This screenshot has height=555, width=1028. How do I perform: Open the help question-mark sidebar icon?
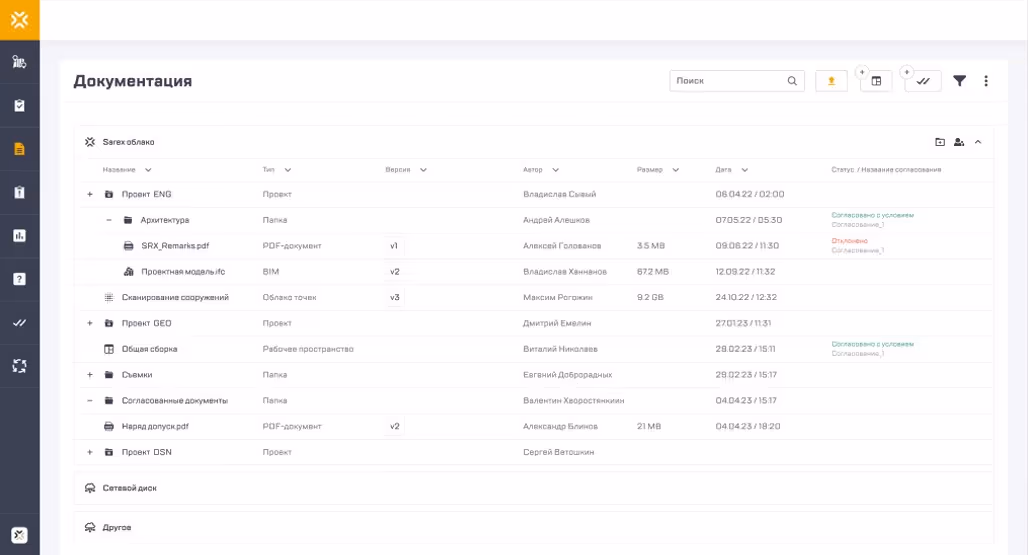pyautogui.click(x=20, y=279)
